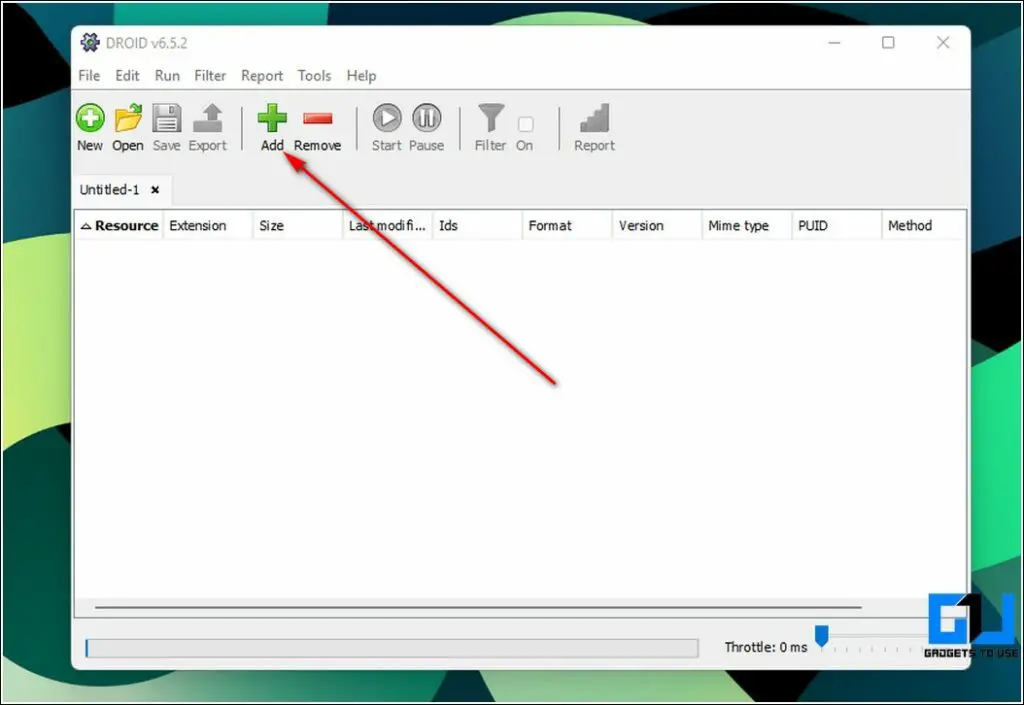Screen dimensions: 1024x705
Task: Click the Version column header
Action: coord(641,225)
